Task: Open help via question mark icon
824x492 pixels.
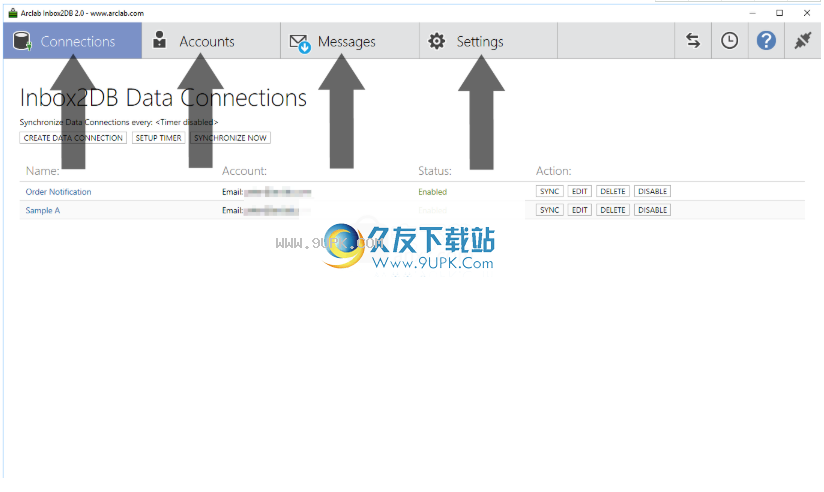Action: tap(766, 40)
